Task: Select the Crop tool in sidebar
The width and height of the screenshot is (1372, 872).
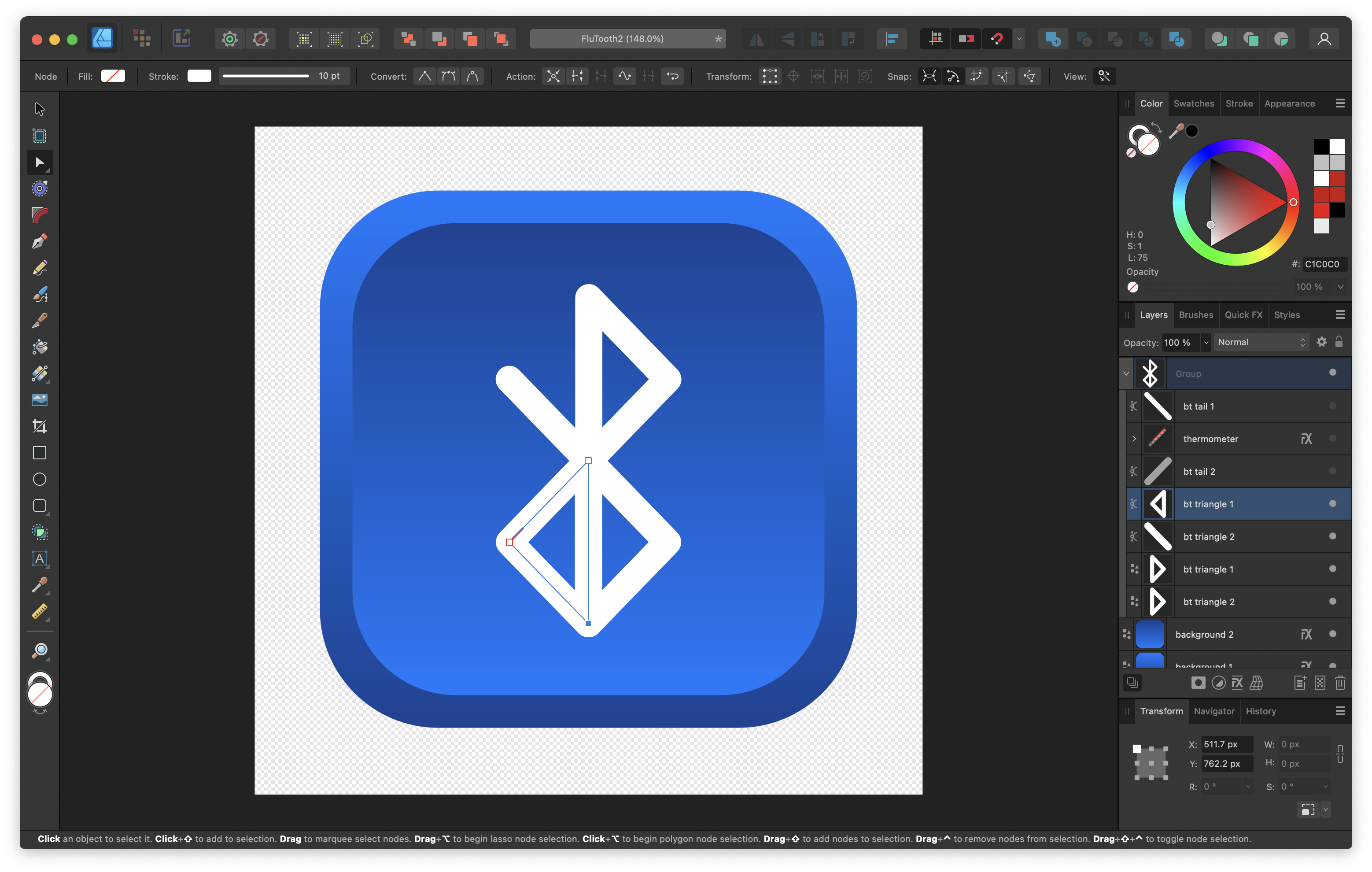Action: (x=39, y=426)
